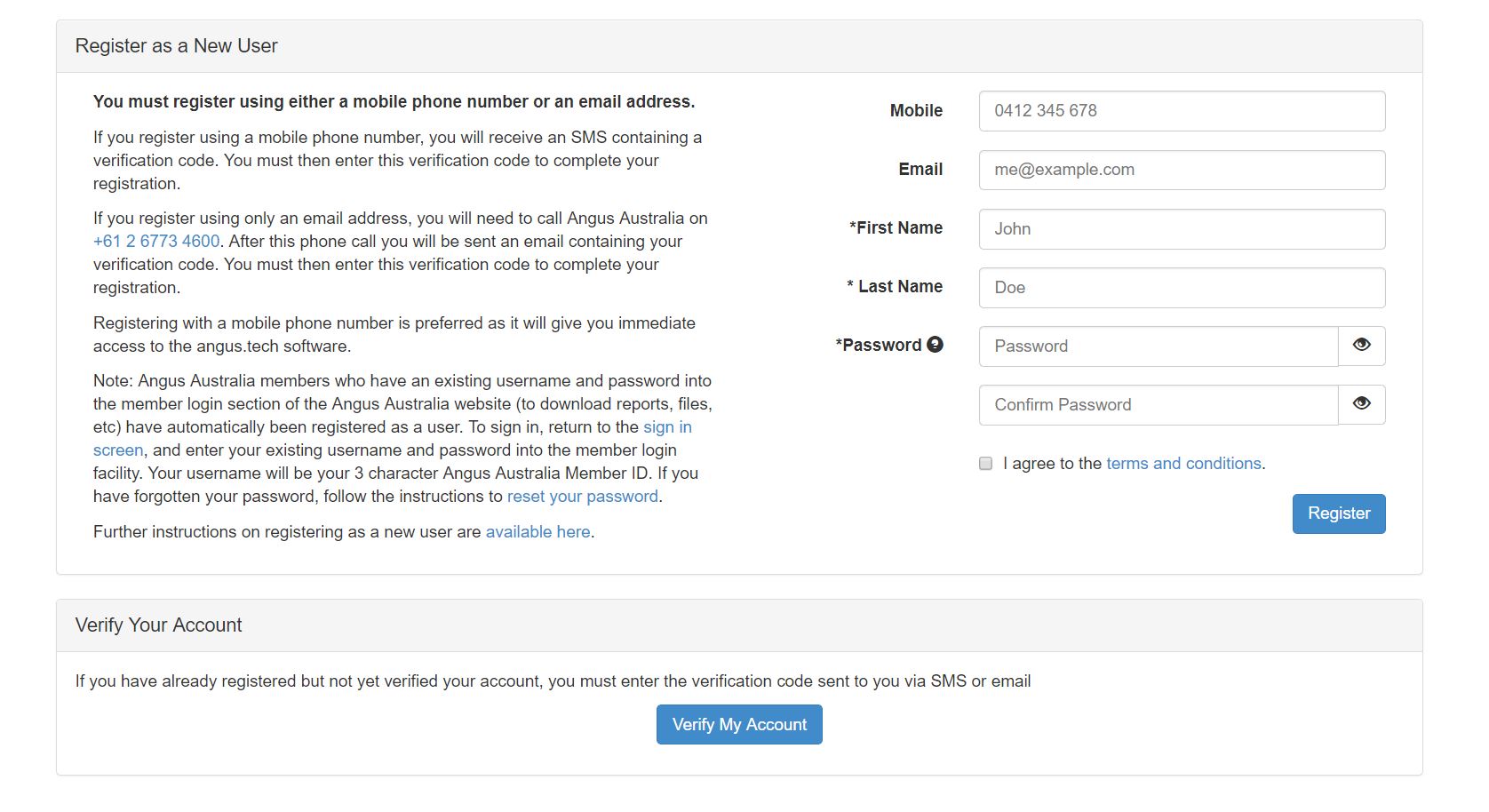Viewport: 1489px width, 812px height.
Task: Click into the Email input field
Action: click(x=1181, y=170)
